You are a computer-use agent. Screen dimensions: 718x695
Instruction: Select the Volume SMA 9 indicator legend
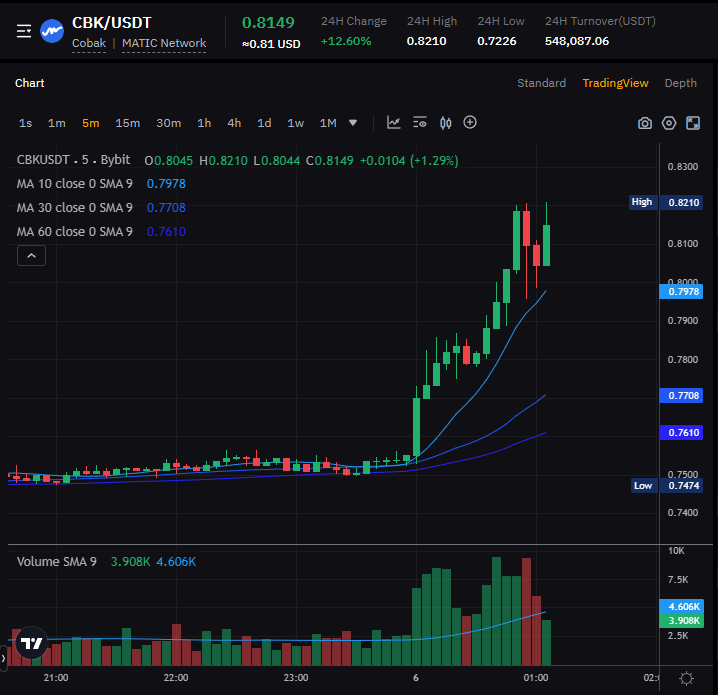tap(57, 562)
